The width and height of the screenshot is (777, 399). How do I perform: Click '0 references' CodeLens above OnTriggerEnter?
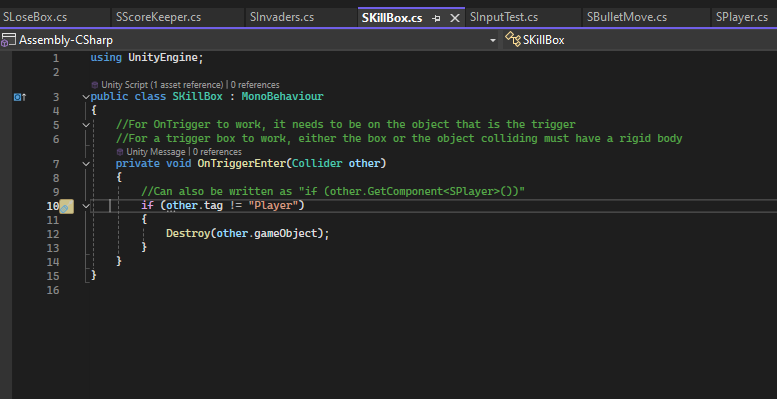(x=218, y=152)
